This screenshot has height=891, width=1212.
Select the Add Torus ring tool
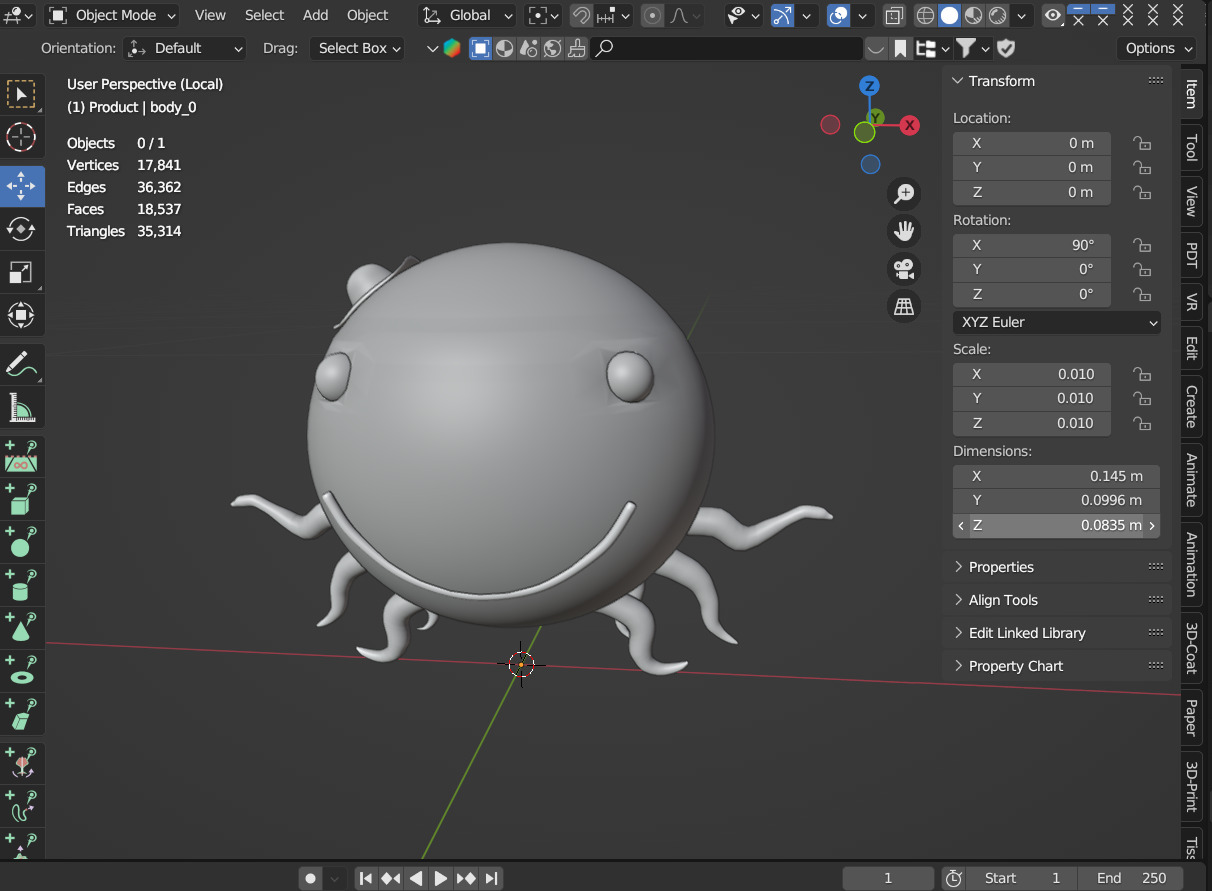coord(21,670)
